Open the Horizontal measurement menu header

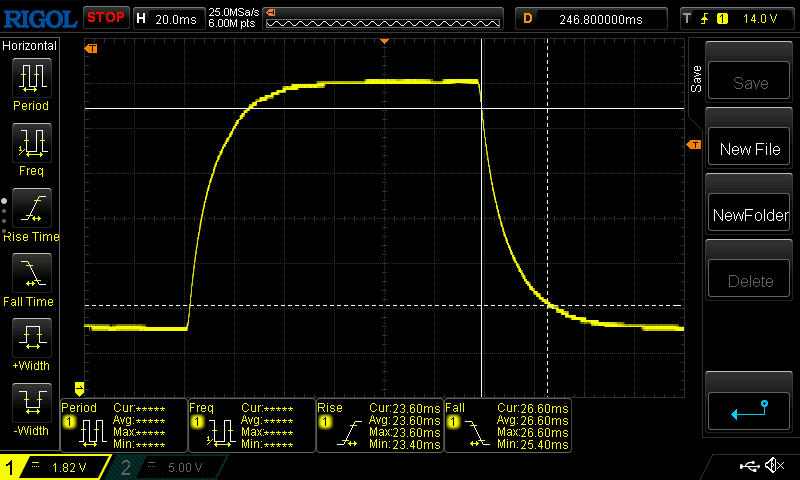point(30,46)
